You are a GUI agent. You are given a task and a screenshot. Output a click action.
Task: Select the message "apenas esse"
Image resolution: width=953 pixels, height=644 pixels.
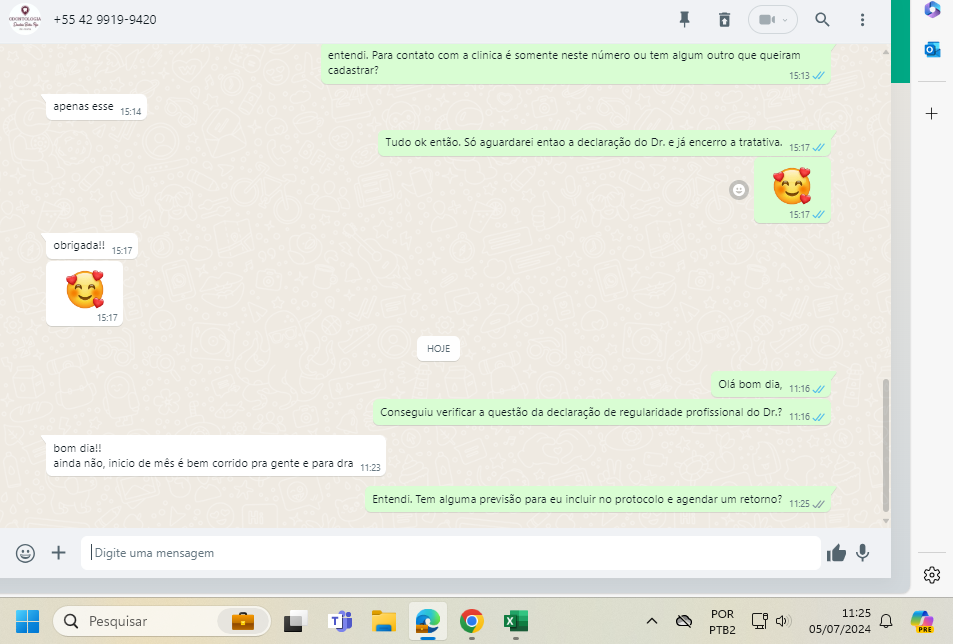pos(96,107)
